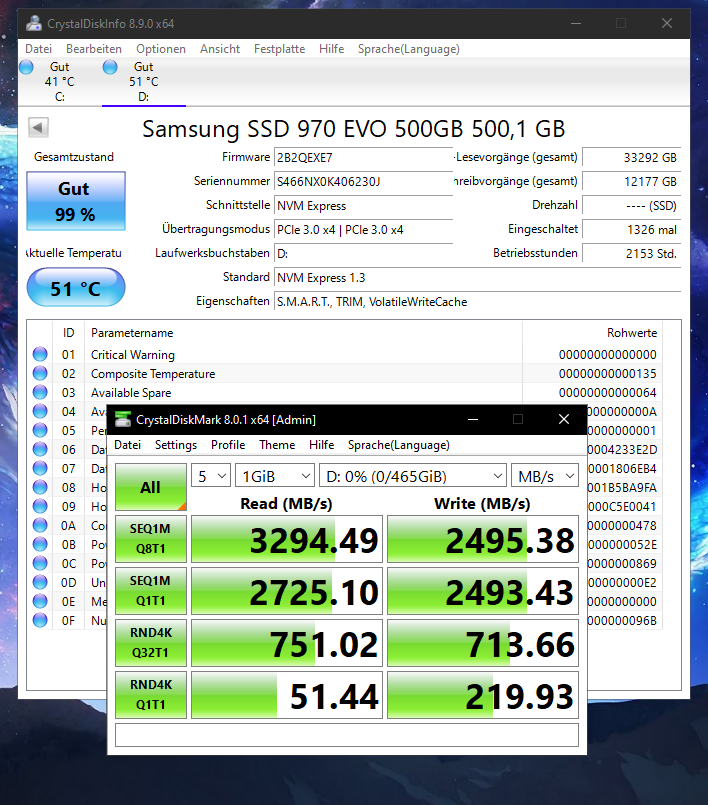Select drive D: tab in disk list
This screenshot has height=805, width=708.
point(144,81)
